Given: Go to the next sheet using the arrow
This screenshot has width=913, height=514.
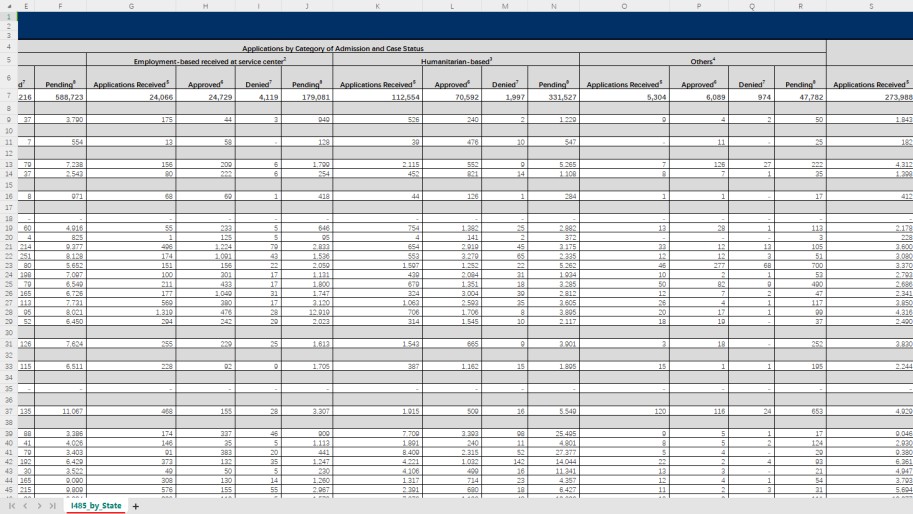Looking at the screenshot, I should 39,506.
